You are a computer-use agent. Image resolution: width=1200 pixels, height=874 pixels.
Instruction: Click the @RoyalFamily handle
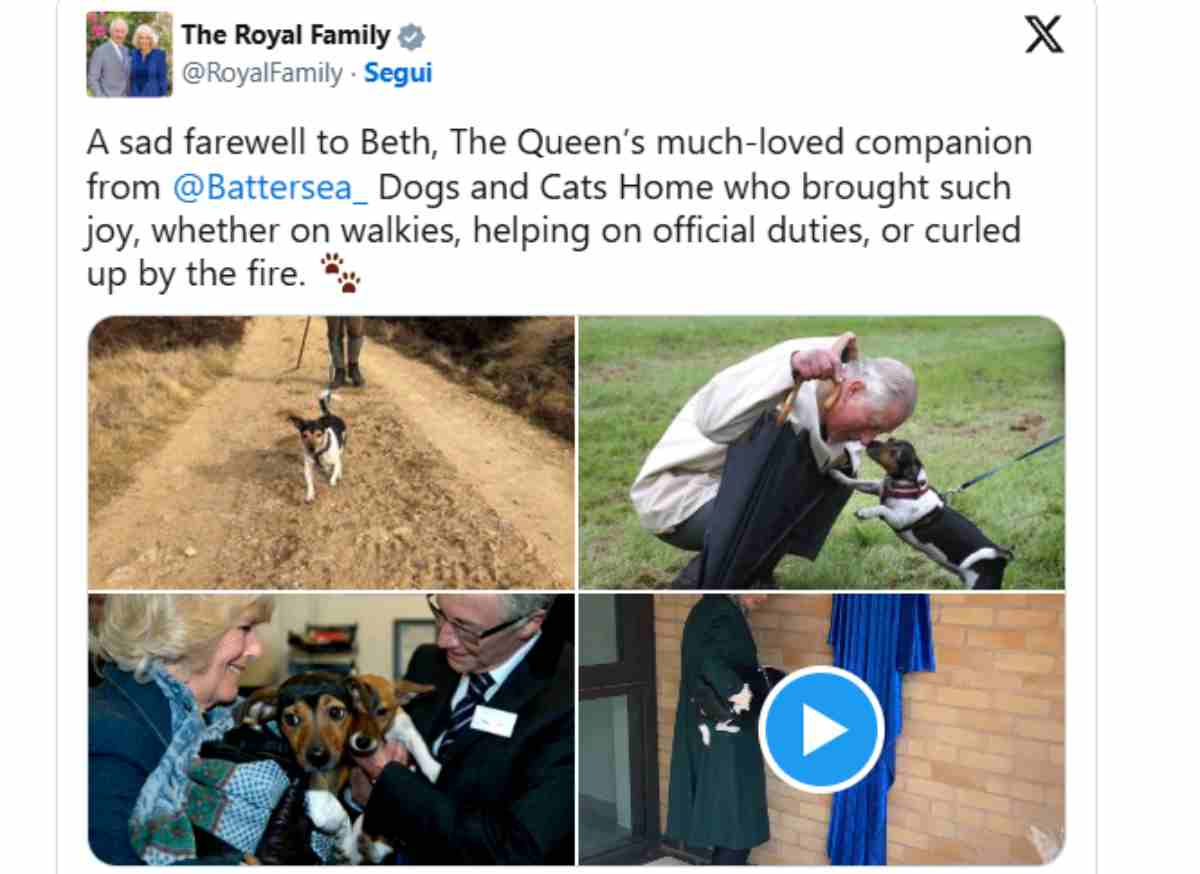pyautogui.click(x=261, y=74)
